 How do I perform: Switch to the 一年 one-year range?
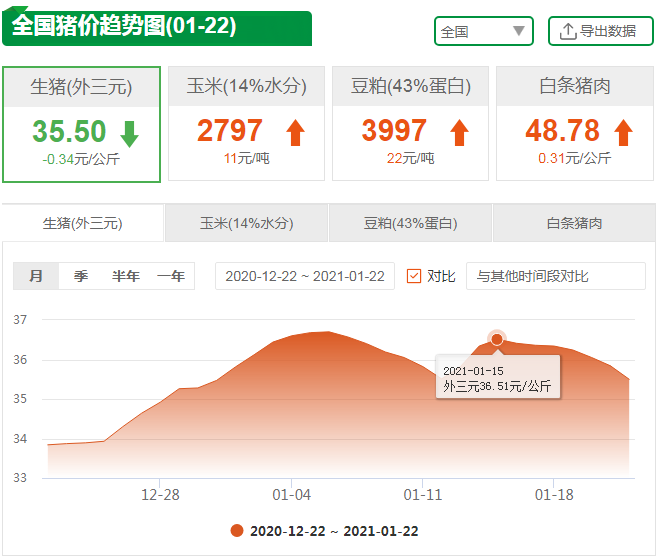pyautogui.click(x=171, y=276)
